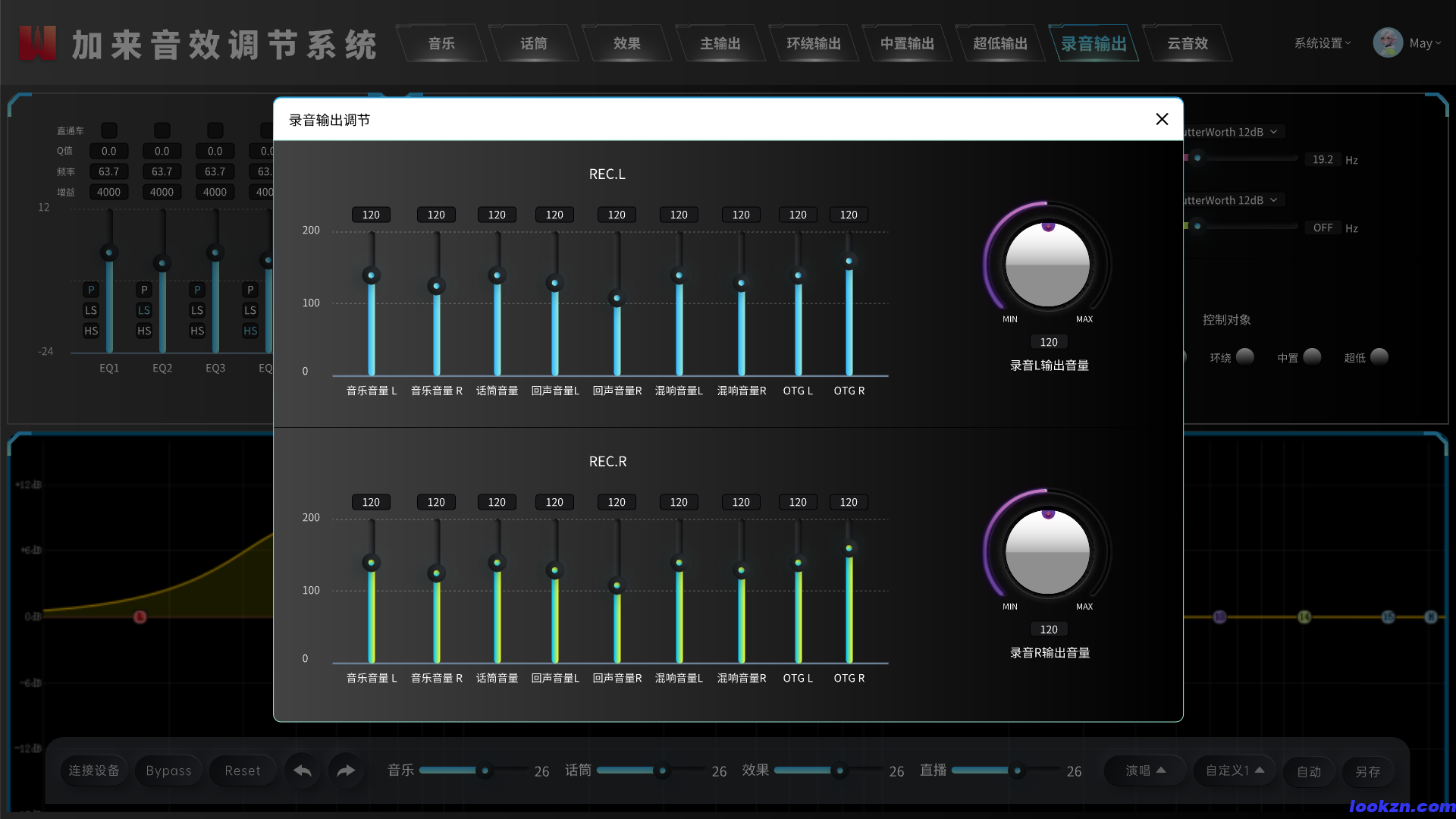This screenshot has width=1456, height=819.
Task: Select the P peak filter on EQ1
Action: pyautogui.click(x=90, y=290)
